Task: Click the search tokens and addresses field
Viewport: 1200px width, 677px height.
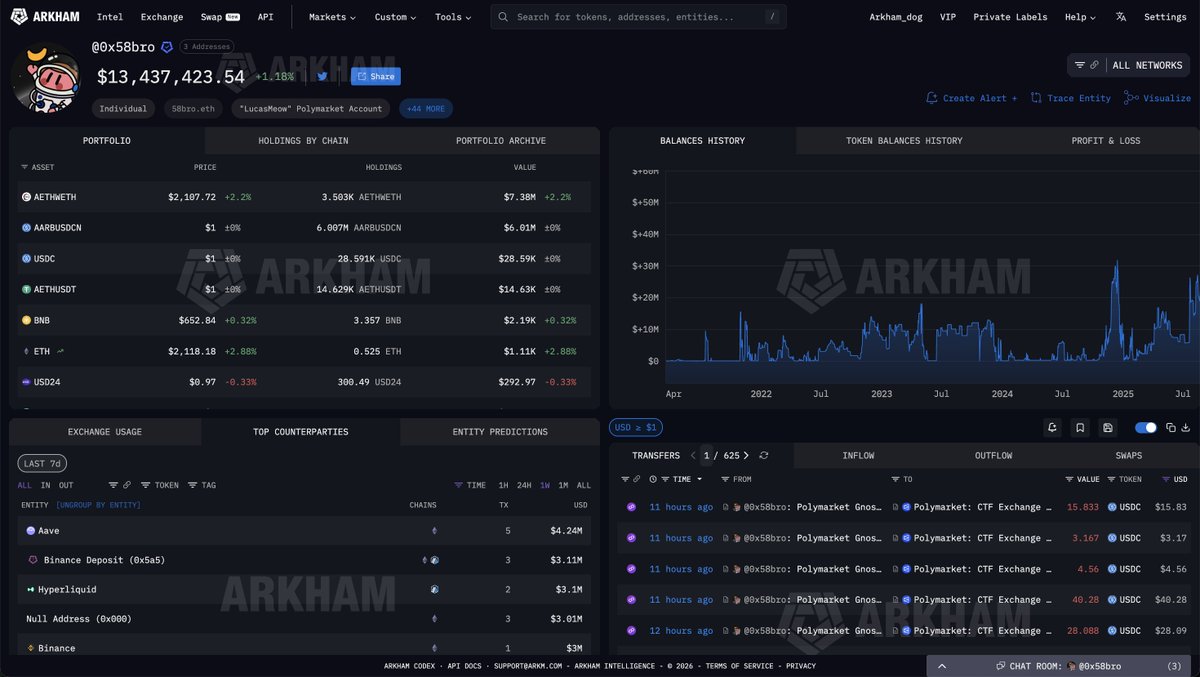Action: click(x=638, y=17)
